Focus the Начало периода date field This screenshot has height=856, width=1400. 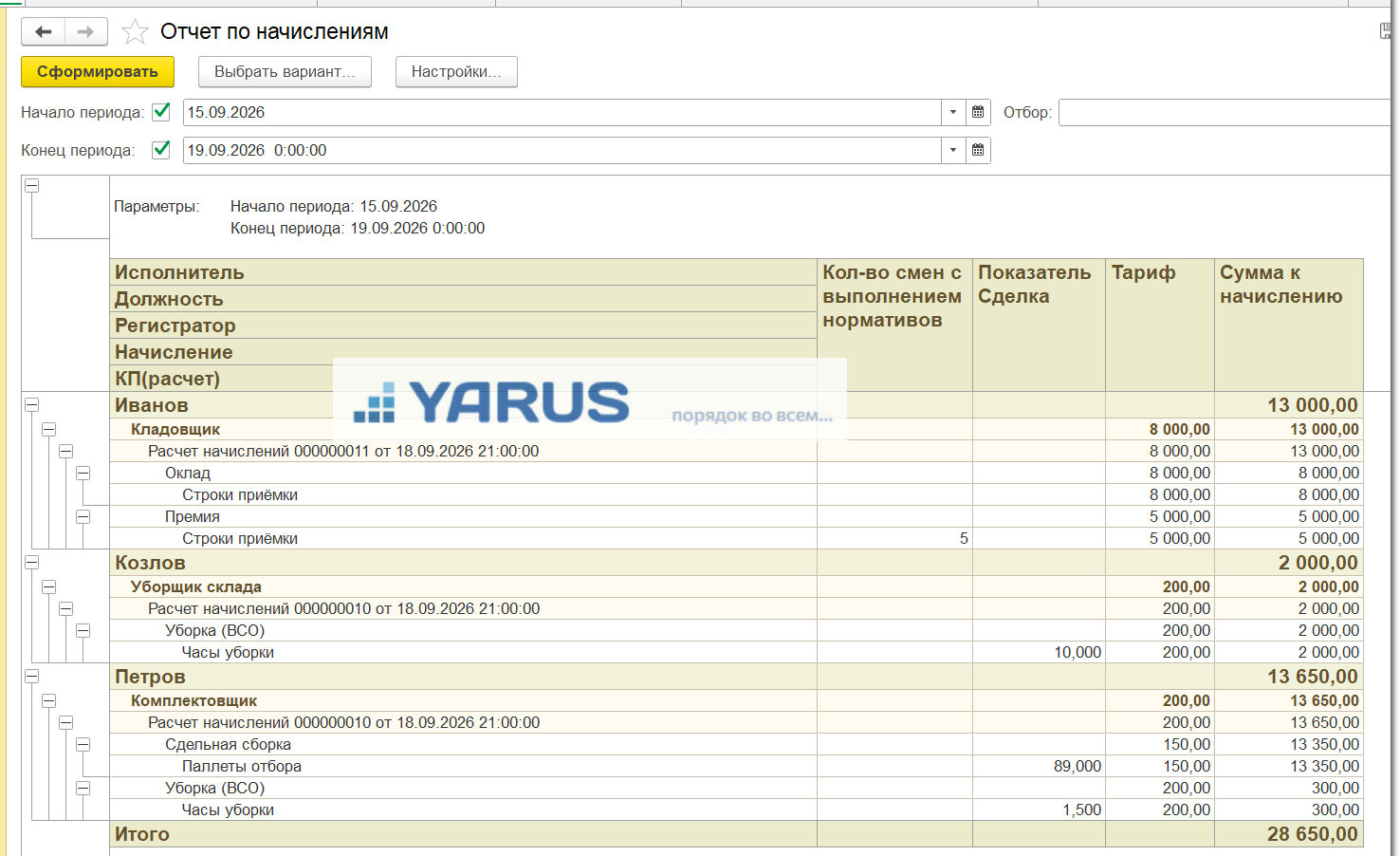point(562,112)
